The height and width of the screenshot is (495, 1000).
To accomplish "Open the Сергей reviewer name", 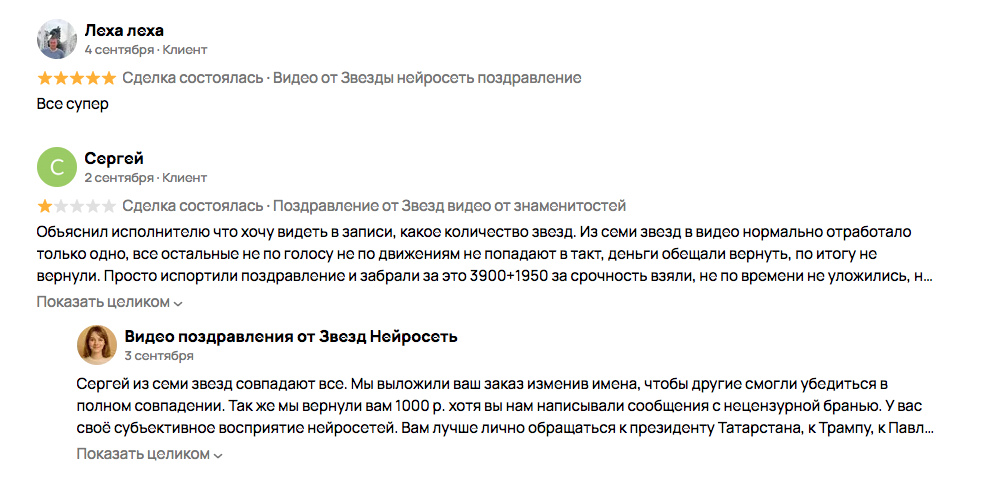I will 114,159.
